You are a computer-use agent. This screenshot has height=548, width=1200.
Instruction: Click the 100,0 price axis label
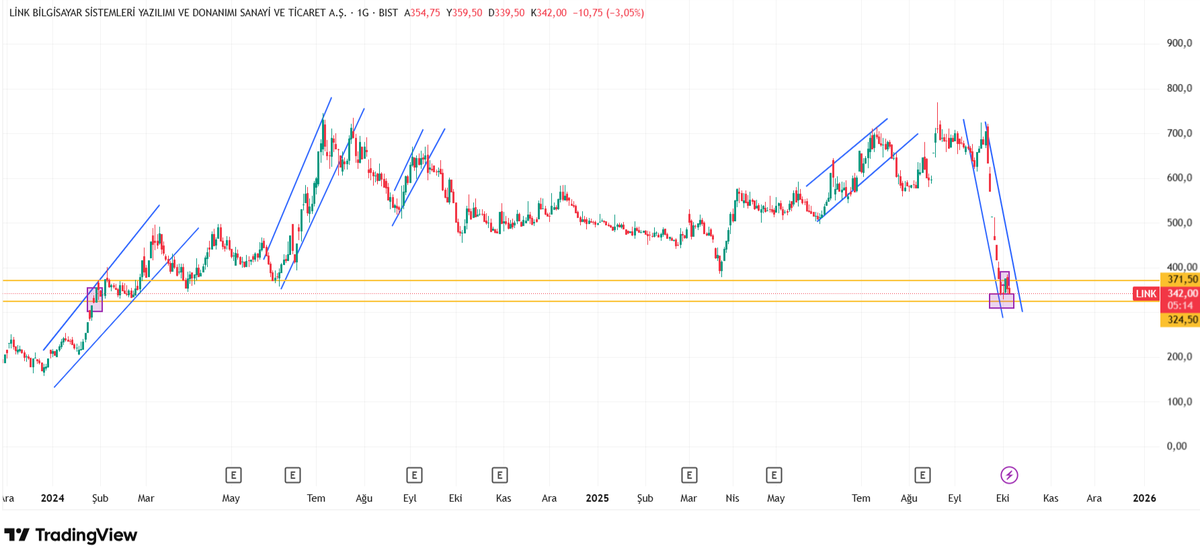1179,402
